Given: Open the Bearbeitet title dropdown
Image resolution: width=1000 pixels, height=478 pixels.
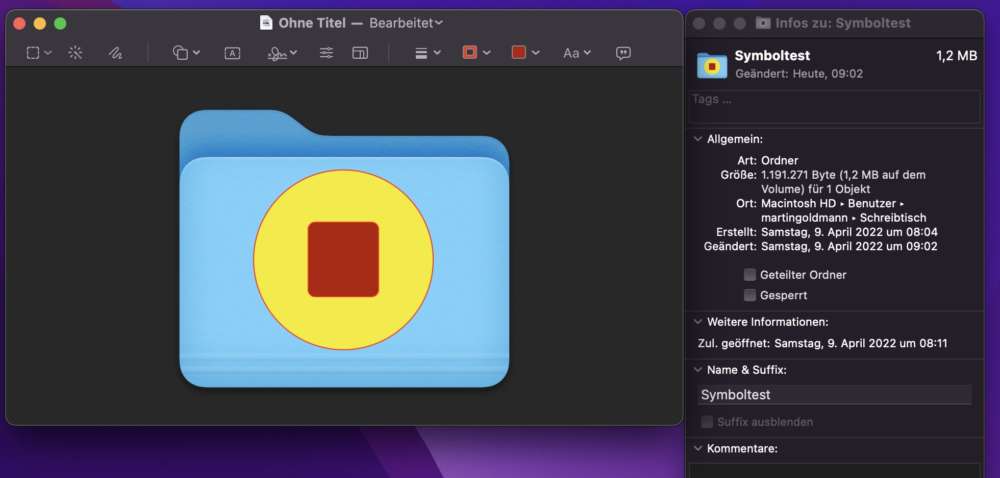Looking at the screenshot, I should coord(406,23).
